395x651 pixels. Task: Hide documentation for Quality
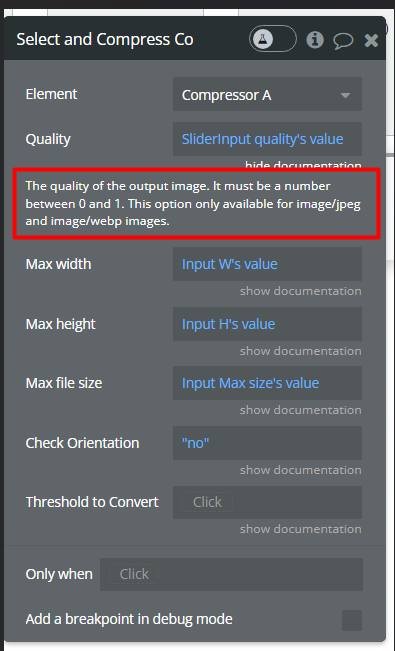tap(303, 166)
